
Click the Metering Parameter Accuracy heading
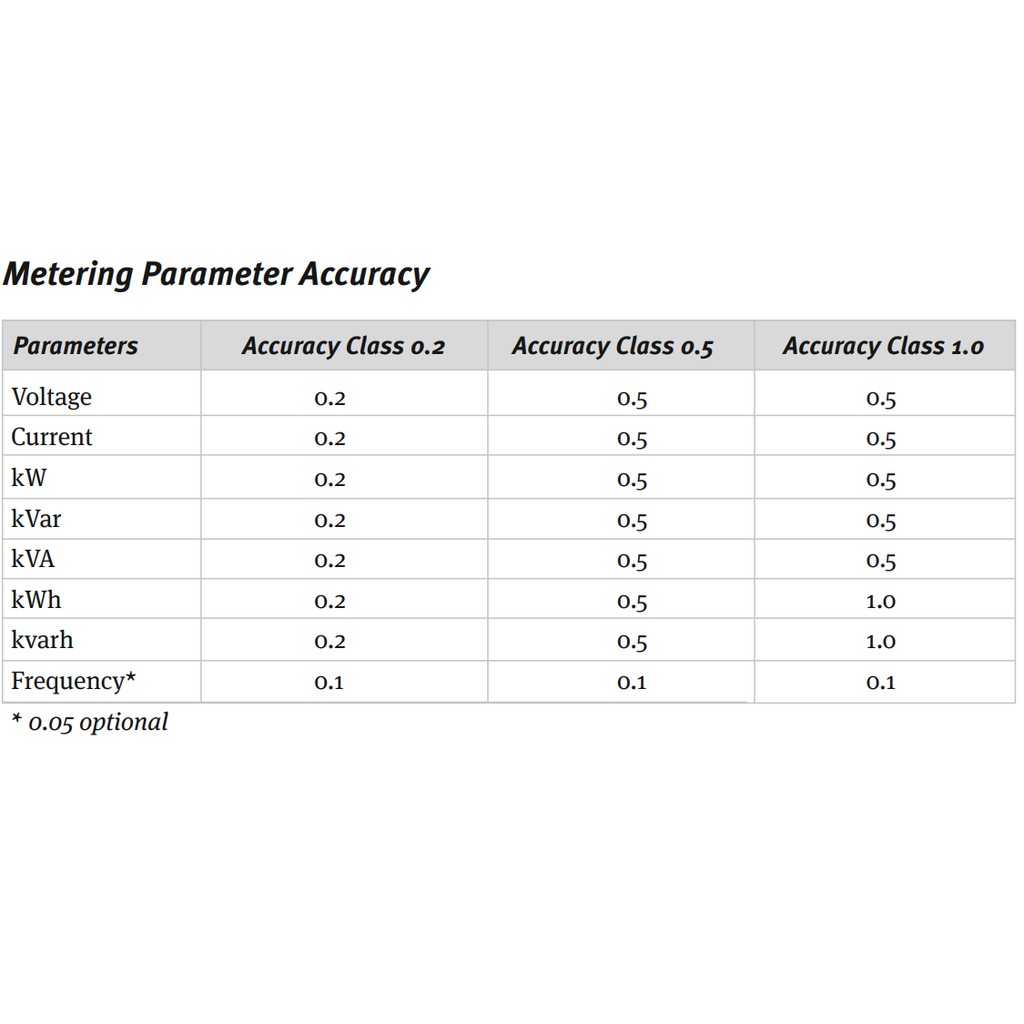click(x=216, y=274)
